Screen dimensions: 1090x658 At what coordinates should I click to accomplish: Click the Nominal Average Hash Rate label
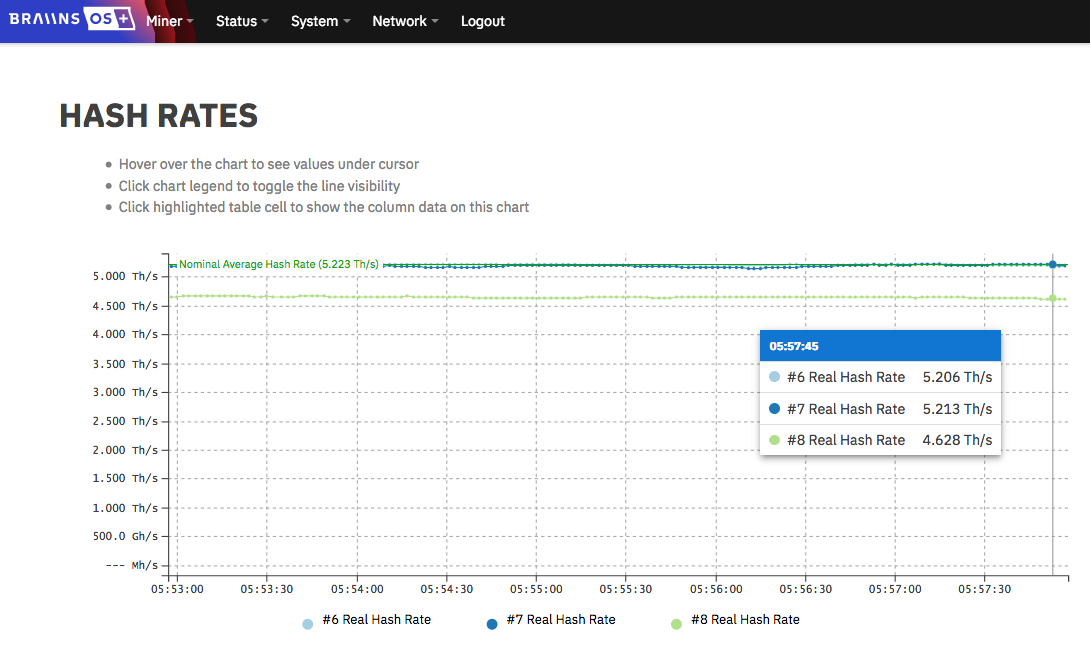coord(278,264)
